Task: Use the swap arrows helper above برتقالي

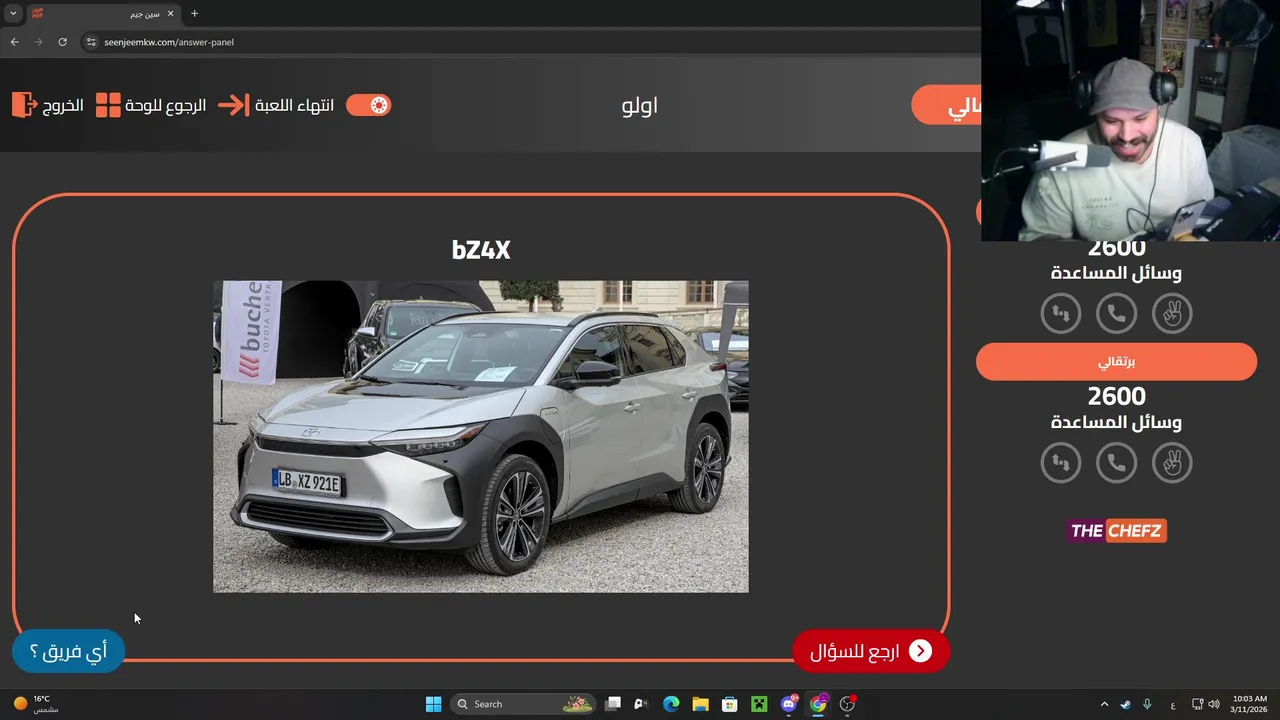Action: tap(1061, 314)
